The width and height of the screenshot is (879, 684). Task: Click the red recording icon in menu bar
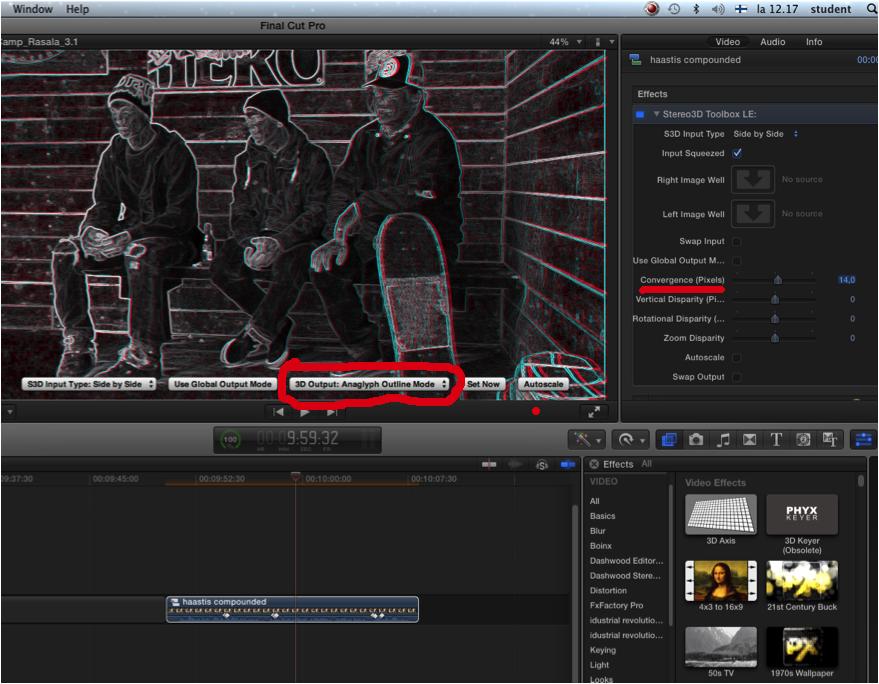tap(651, 9)
